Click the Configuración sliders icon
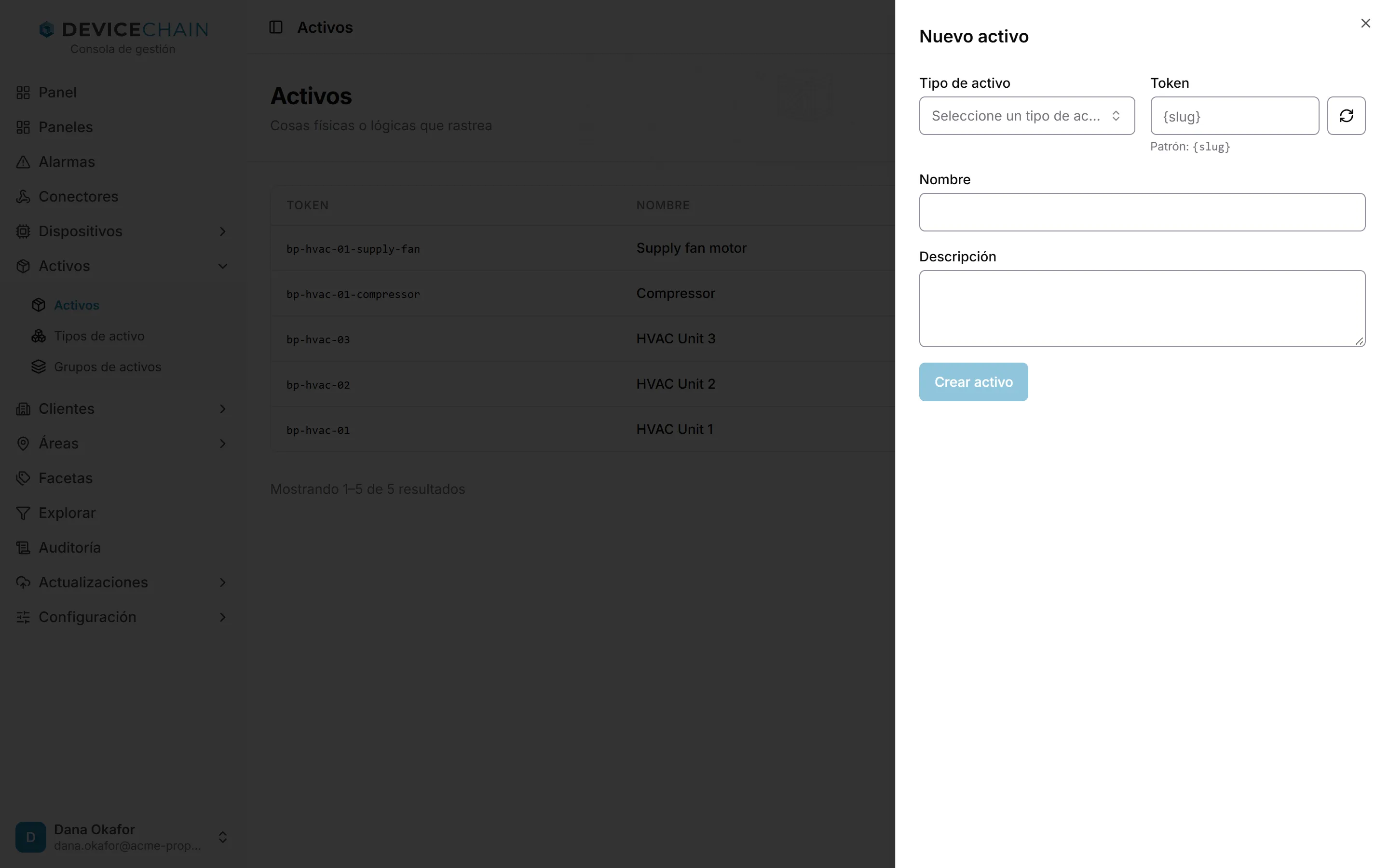This screenshot has height=868, width=1389. 23,617
